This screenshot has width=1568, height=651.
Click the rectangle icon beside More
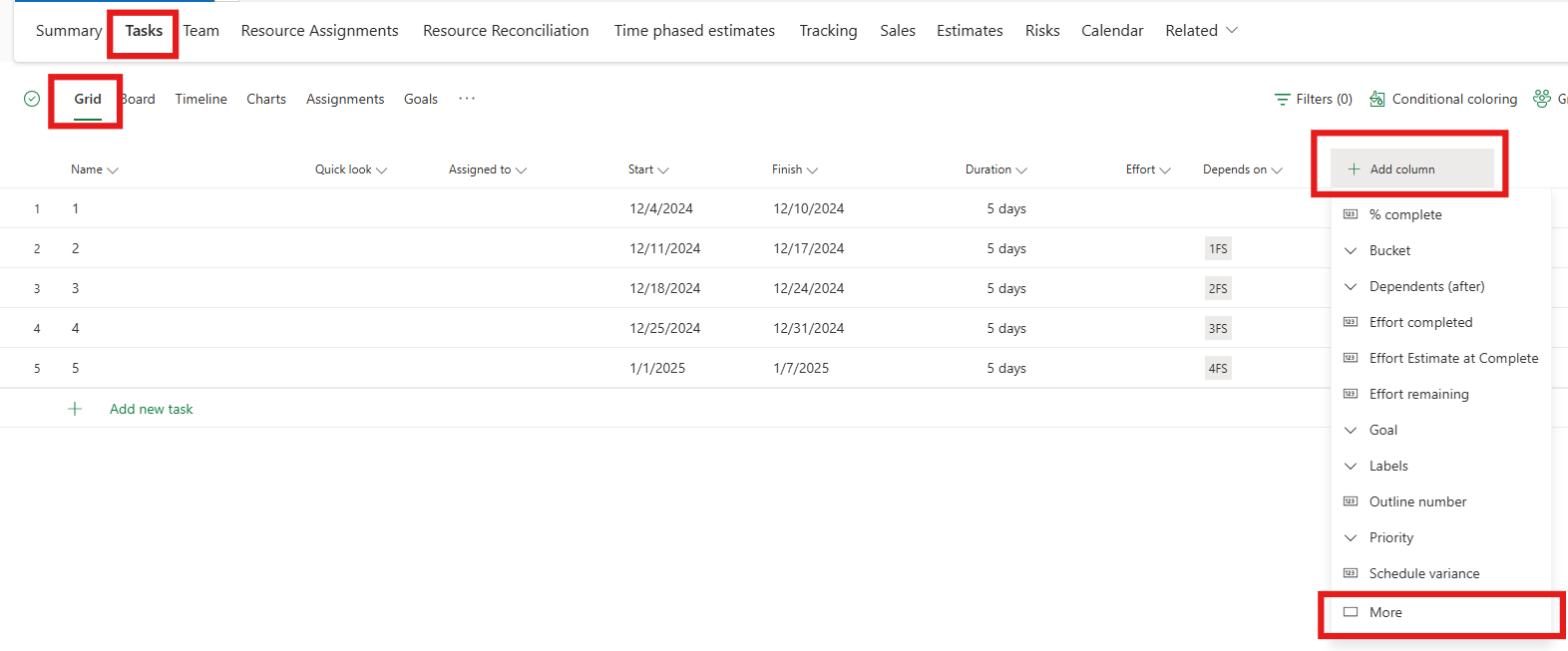pyautogui.click(x=1351, y=612)
